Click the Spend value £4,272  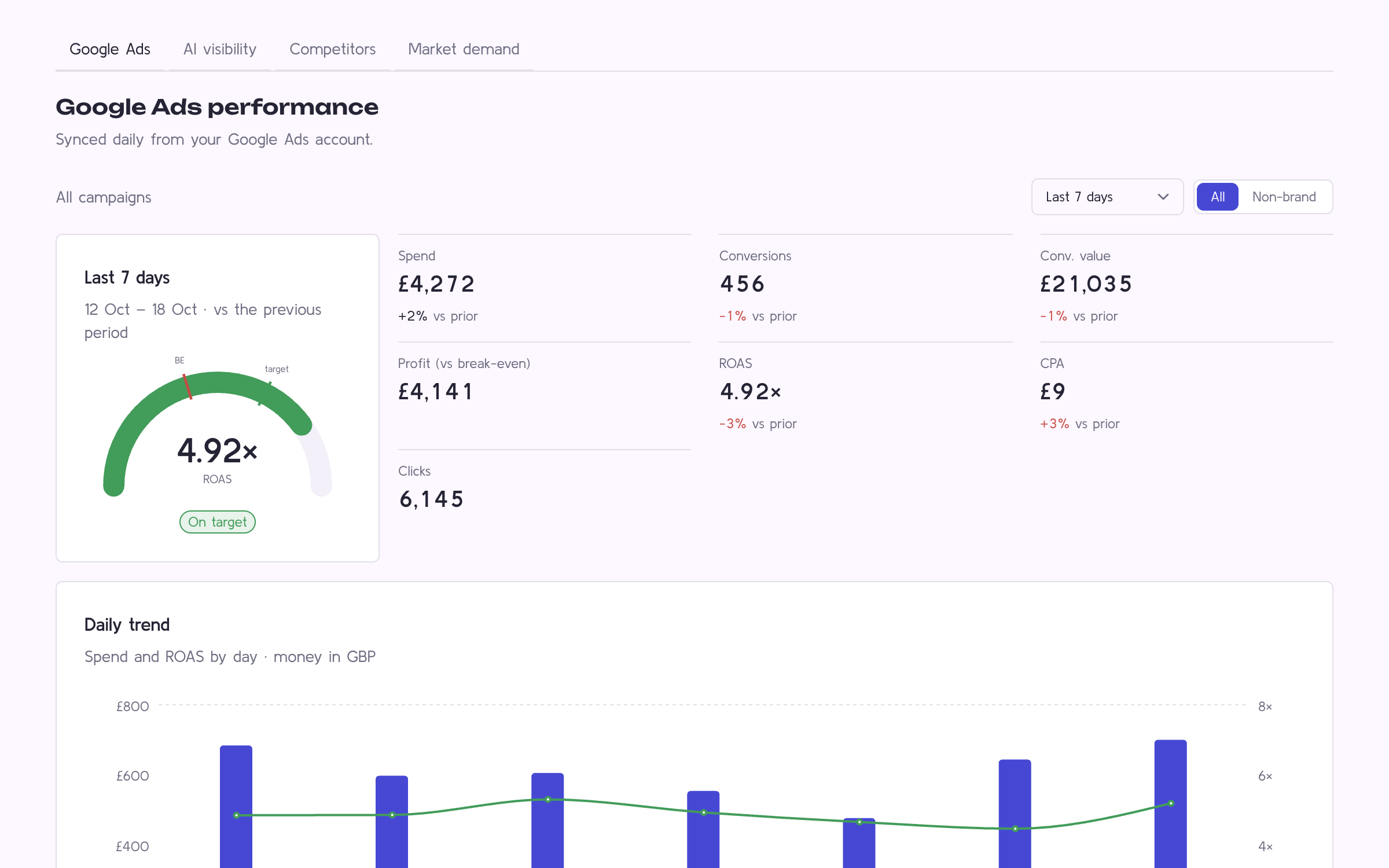(x=436, y=284)
